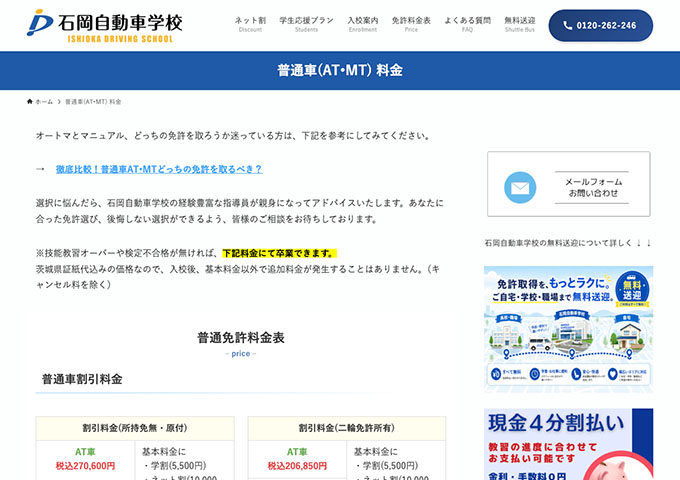Screen dimensions: 680x480
Task: Open the 無料送迎 shuttle service banner
Action: 569,329
